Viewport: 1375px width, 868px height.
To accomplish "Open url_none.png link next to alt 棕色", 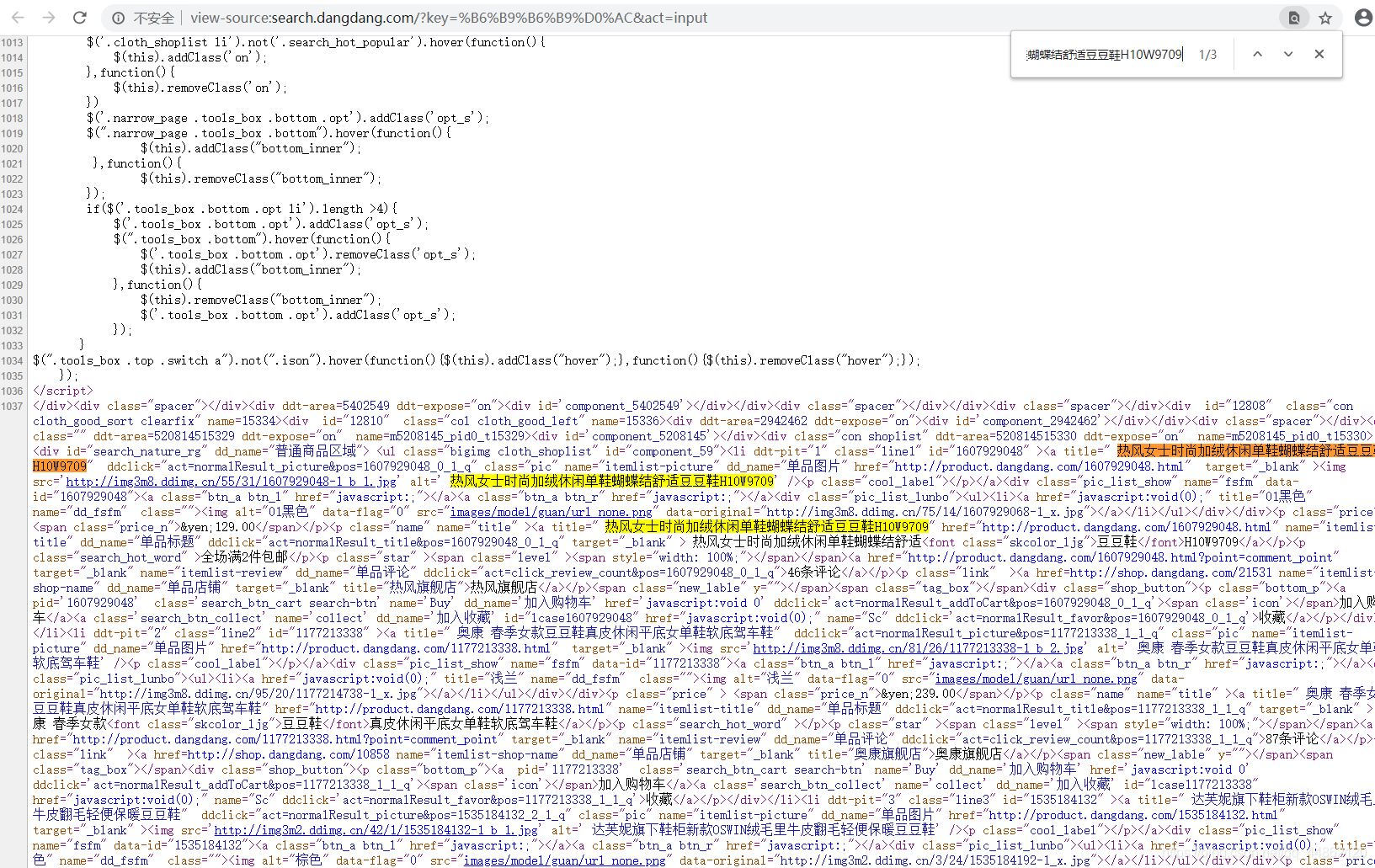I will pos(564,860).
